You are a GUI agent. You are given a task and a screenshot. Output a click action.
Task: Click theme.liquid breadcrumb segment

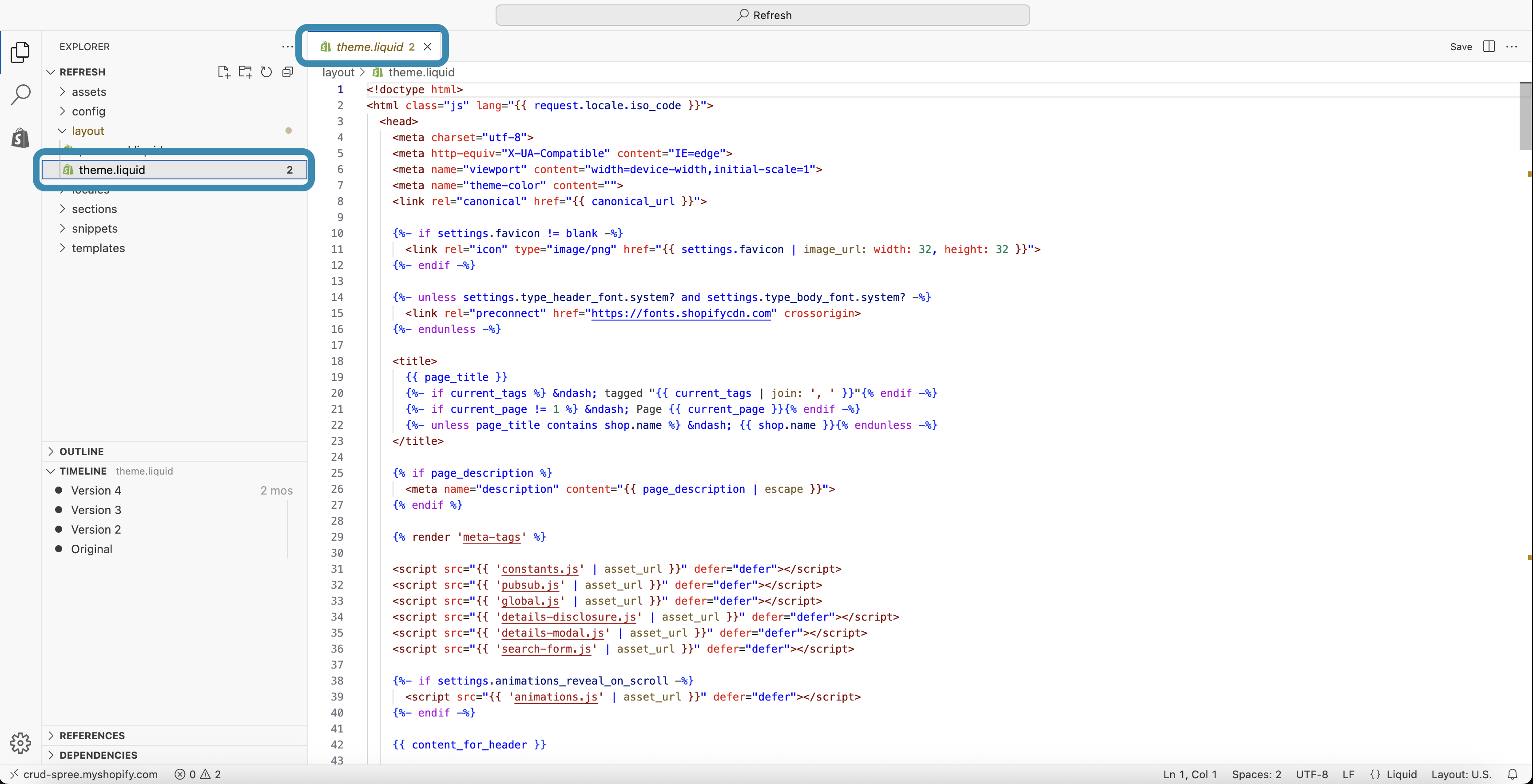point(413,72)
